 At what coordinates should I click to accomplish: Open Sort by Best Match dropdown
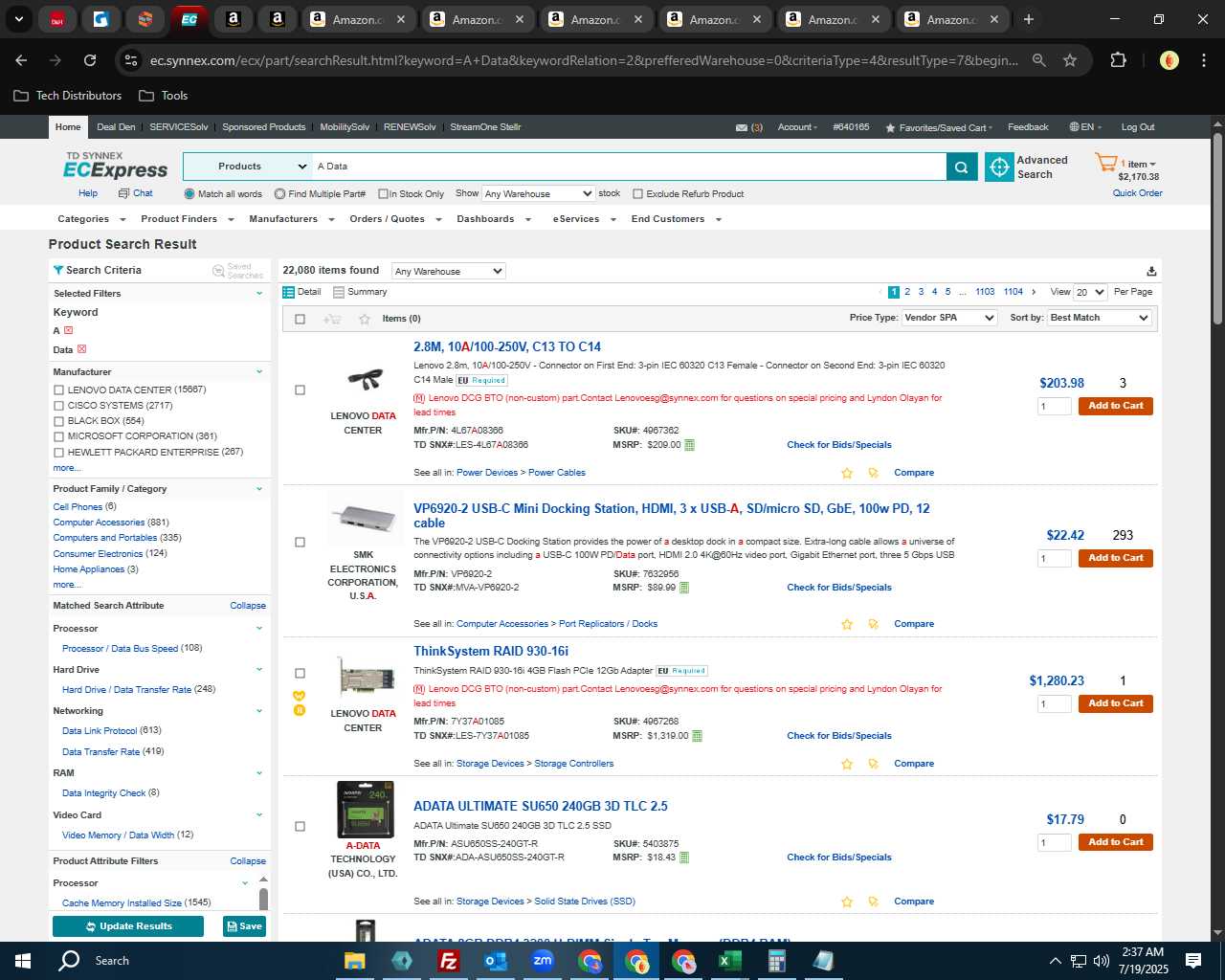coord(1100,318)
